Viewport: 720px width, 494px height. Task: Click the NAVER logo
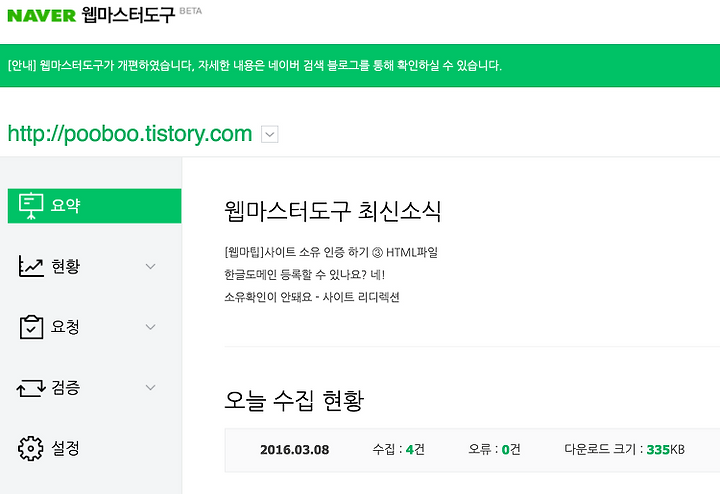point(41,16)
